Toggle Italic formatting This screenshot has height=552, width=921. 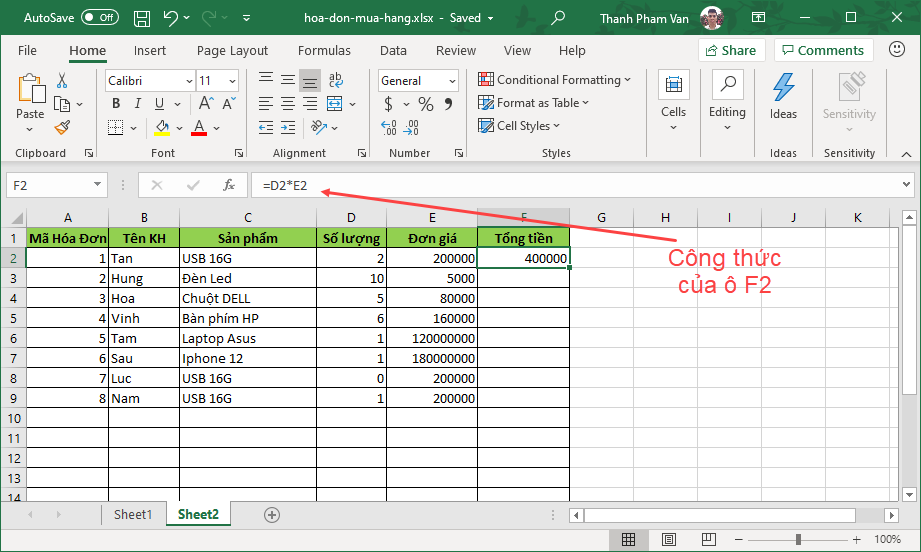click(137, 104)
